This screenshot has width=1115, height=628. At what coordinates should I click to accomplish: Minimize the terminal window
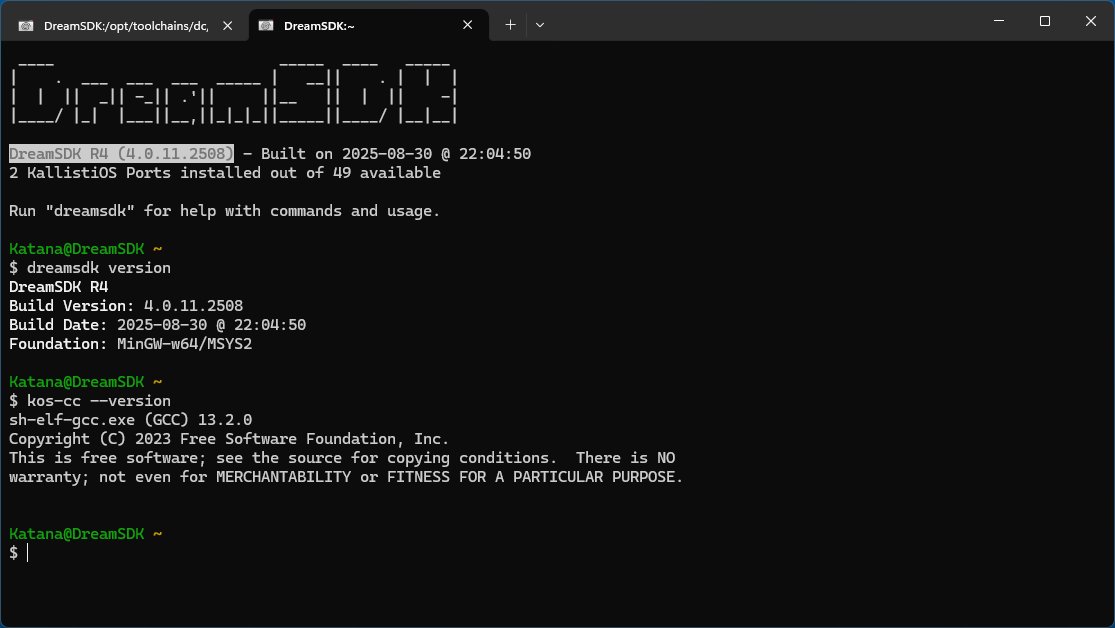pyautogui.click(x=998, y=21)
